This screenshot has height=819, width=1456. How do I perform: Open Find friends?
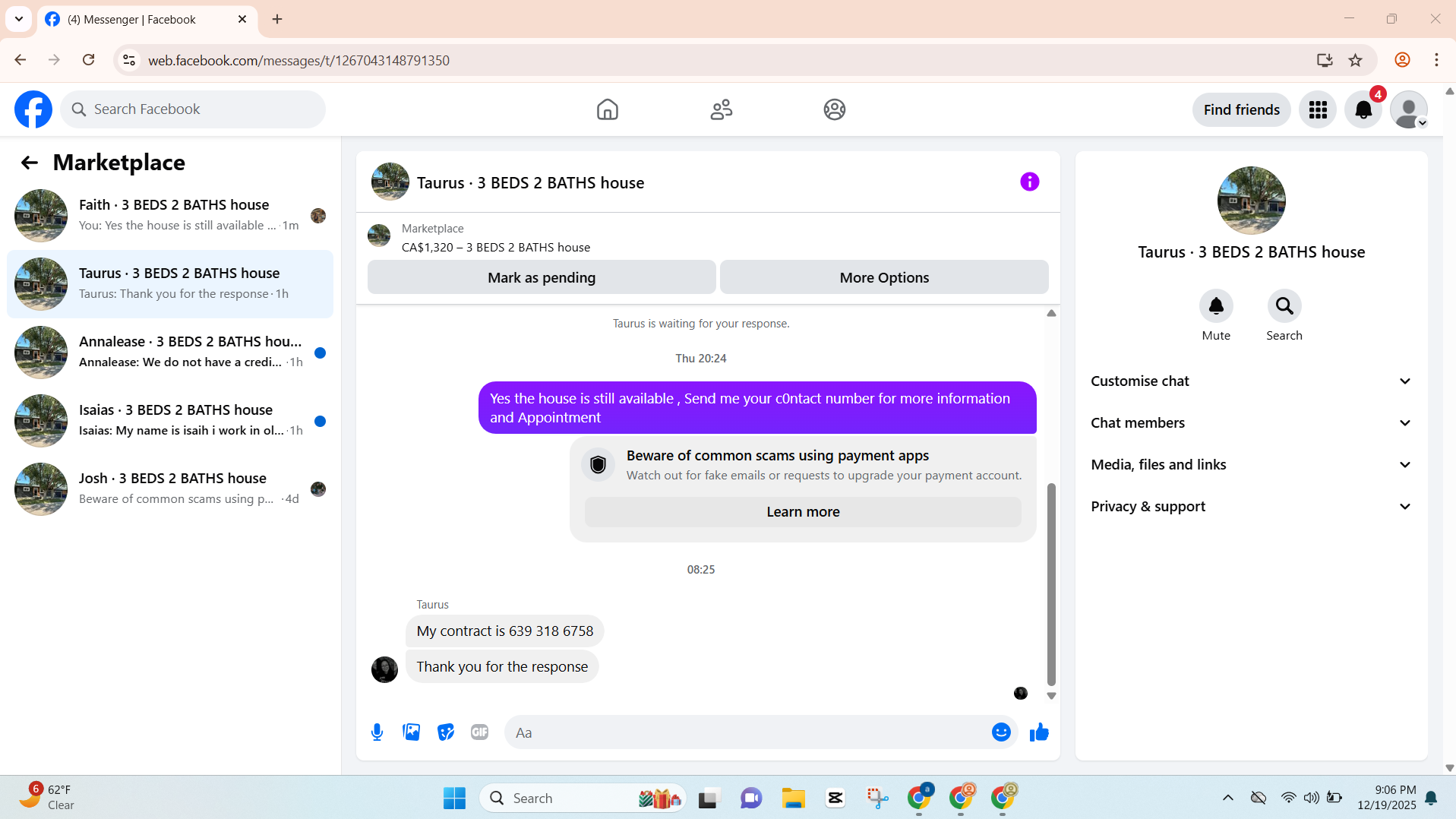click(1241, 110)
